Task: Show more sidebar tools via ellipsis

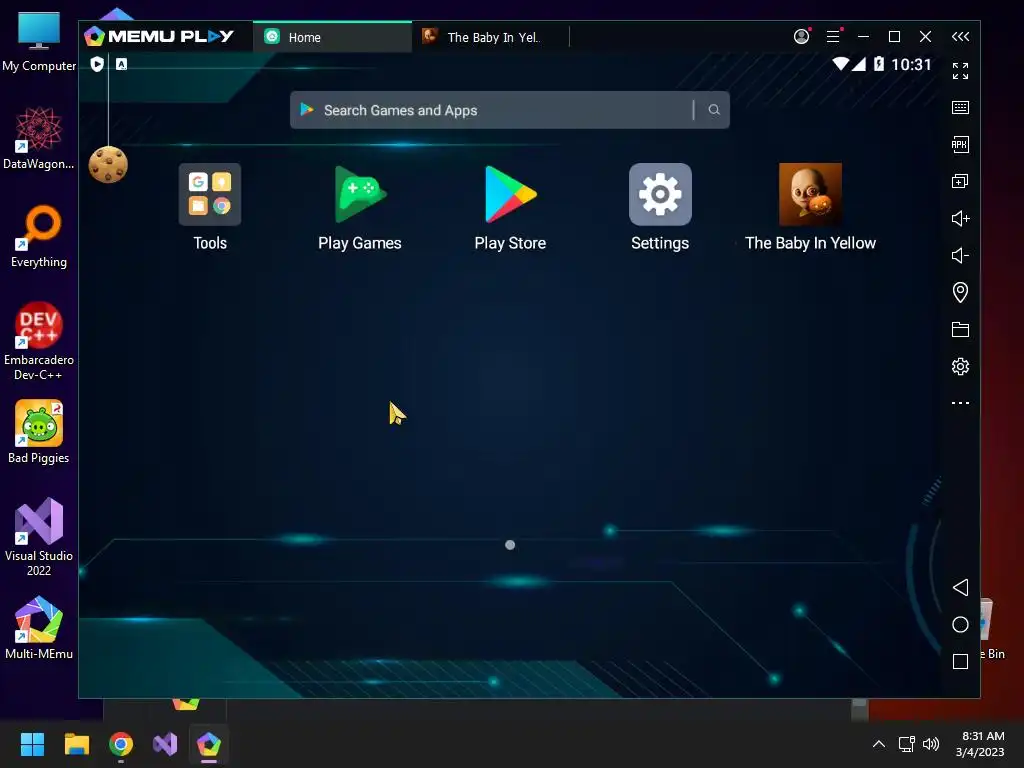Action: (960, 403)
